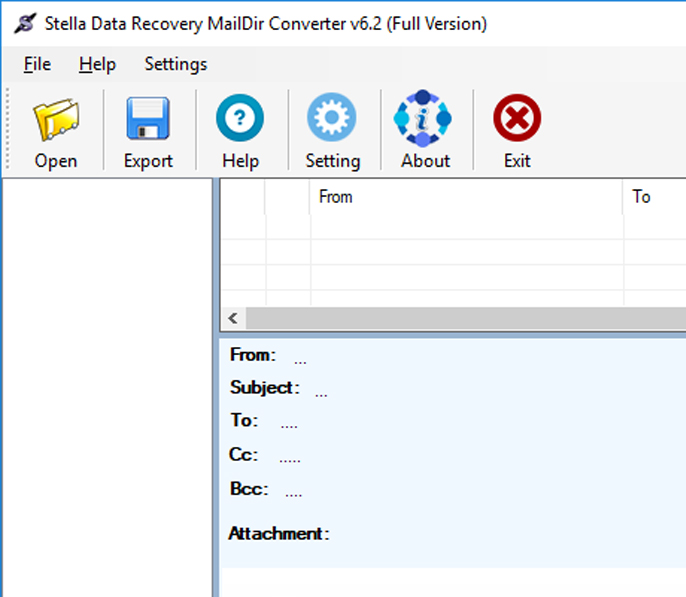Open the File menu
The image size is (686, 597).
point(37,64)
